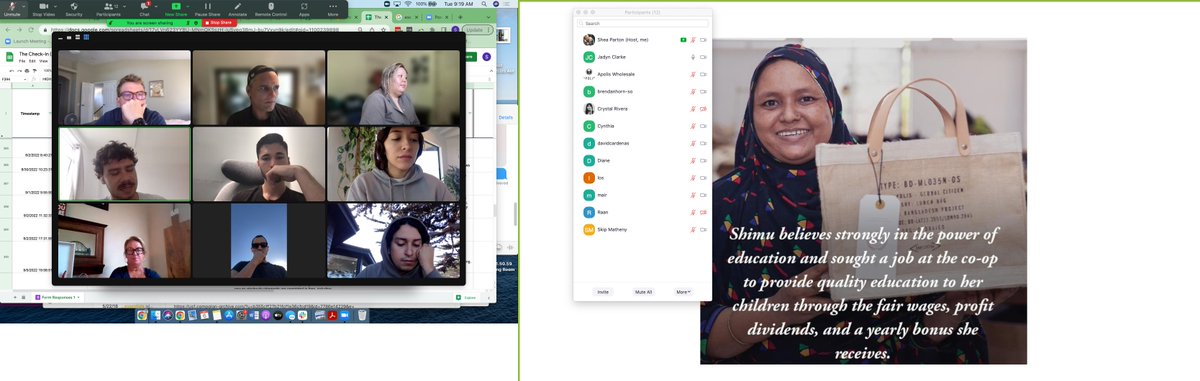1200x381 pixels.
Task: Click Mute All in Participants window
Action: (x=644, y=292)
